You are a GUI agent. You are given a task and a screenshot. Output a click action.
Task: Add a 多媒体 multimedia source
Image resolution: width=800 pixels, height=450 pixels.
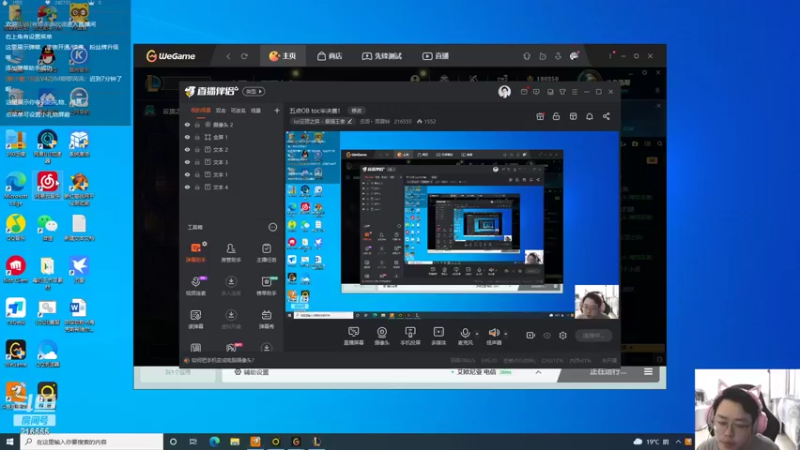[x=438, y=336]
